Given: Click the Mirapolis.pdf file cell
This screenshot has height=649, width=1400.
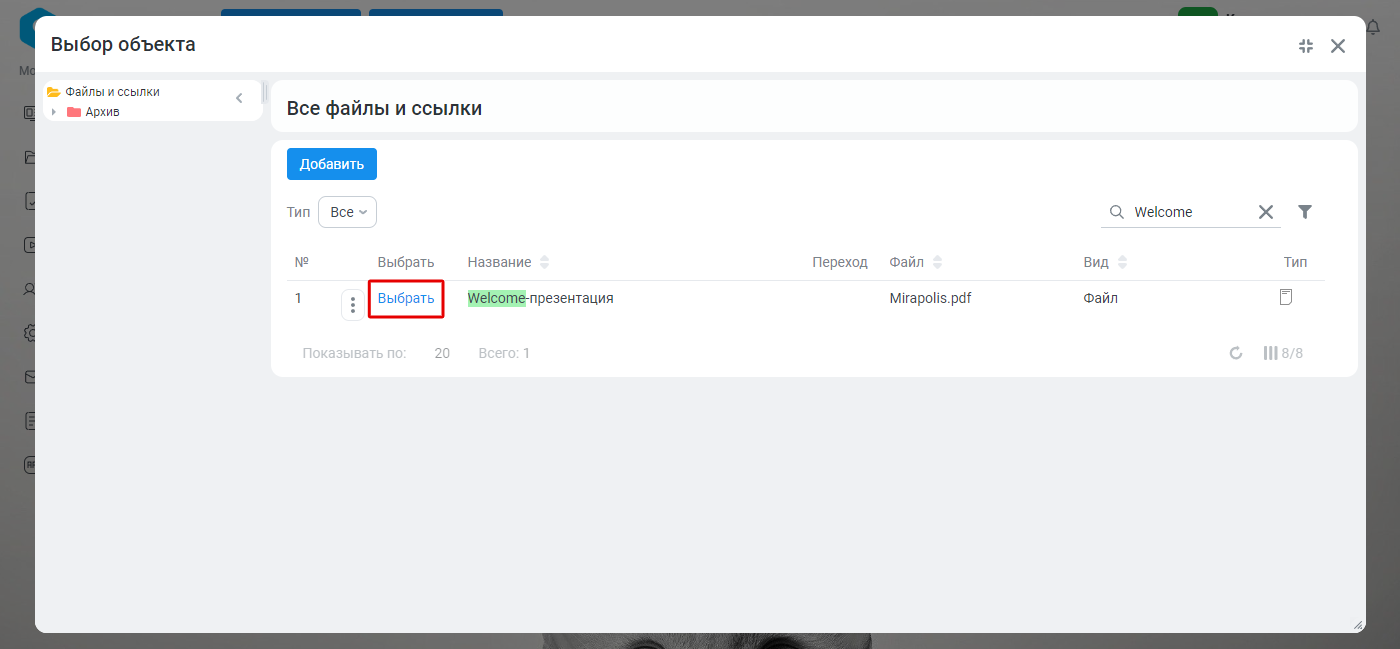Looking at the screenshot, I should click(931, 298).
